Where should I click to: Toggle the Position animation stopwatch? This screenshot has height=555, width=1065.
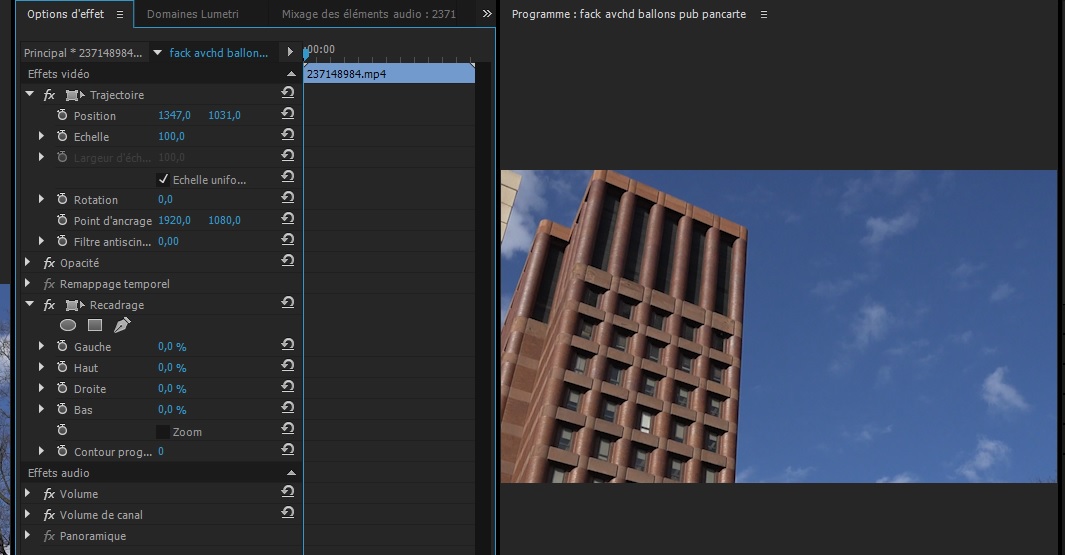coord(62,116)
